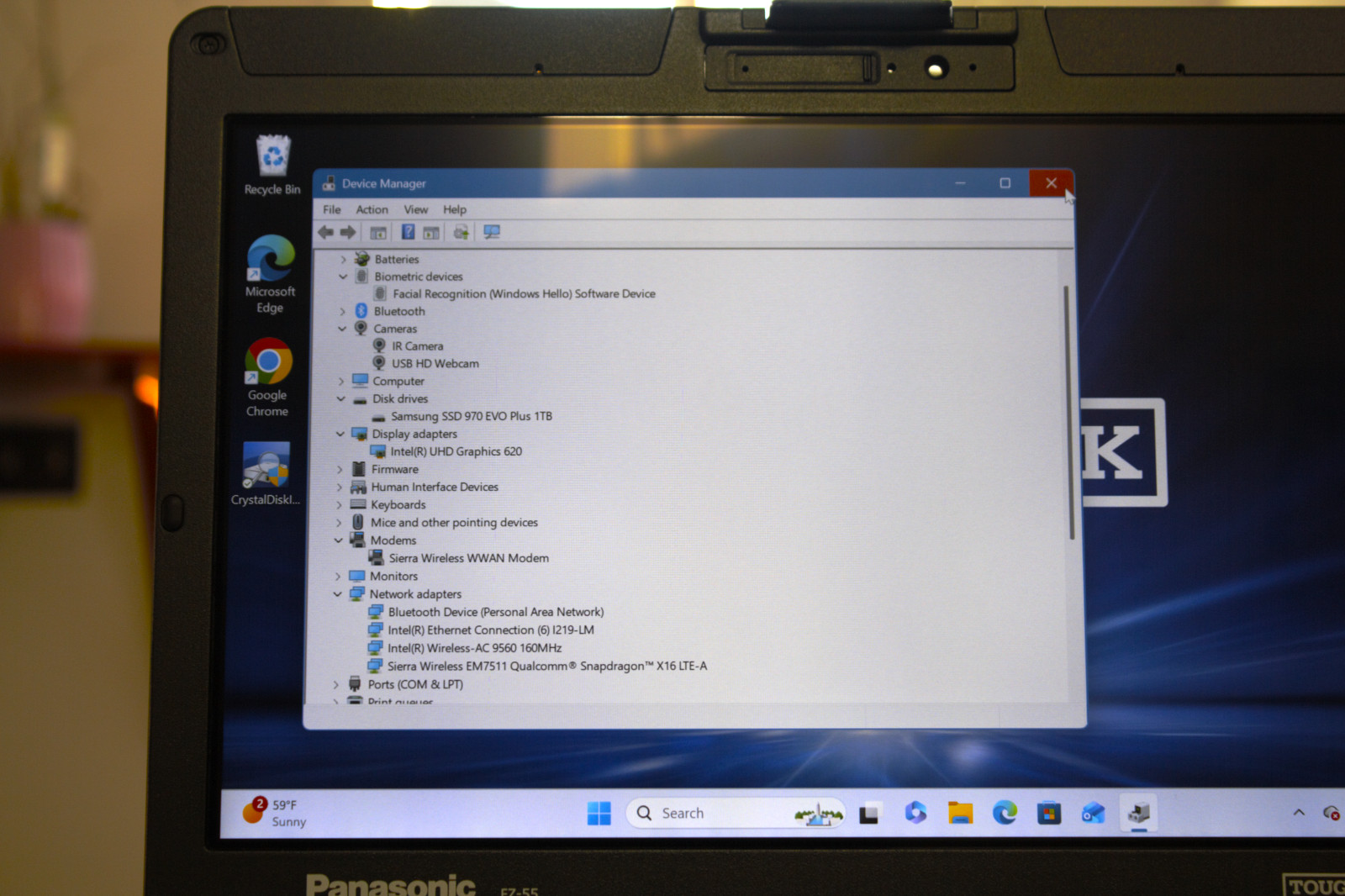
Task: Select Samsung SSD 970 EVO Plus 1TB
Action: tap(472, 417)
